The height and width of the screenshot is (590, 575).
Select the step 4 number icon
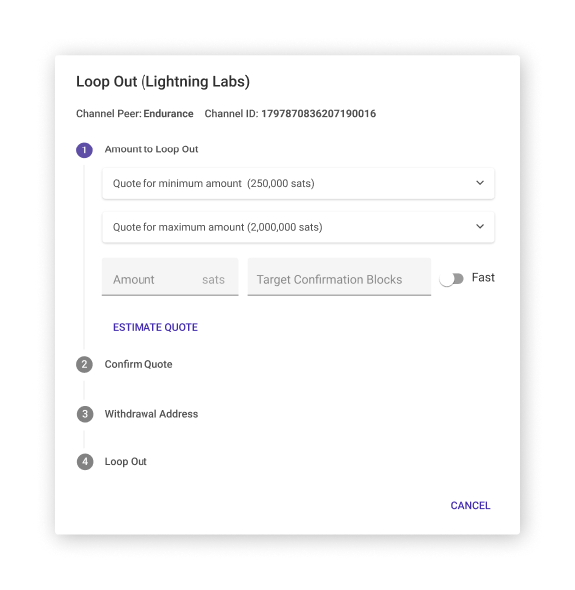(85, 462)
